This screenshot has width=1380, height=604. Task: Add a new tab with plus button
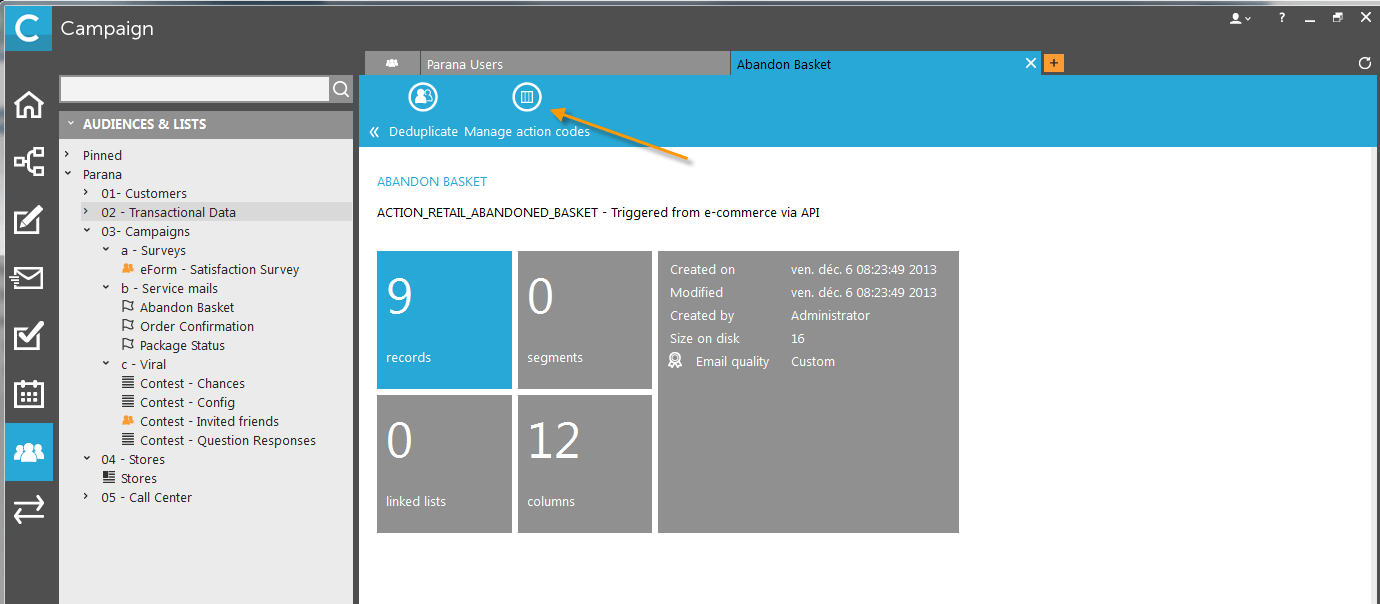[1053, 63]
